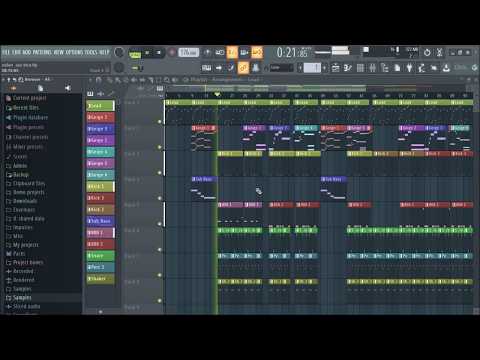Screen dimensions: 480x360
Task: Toggle the orange loop recording icon in top row
Action: [257, 52]
